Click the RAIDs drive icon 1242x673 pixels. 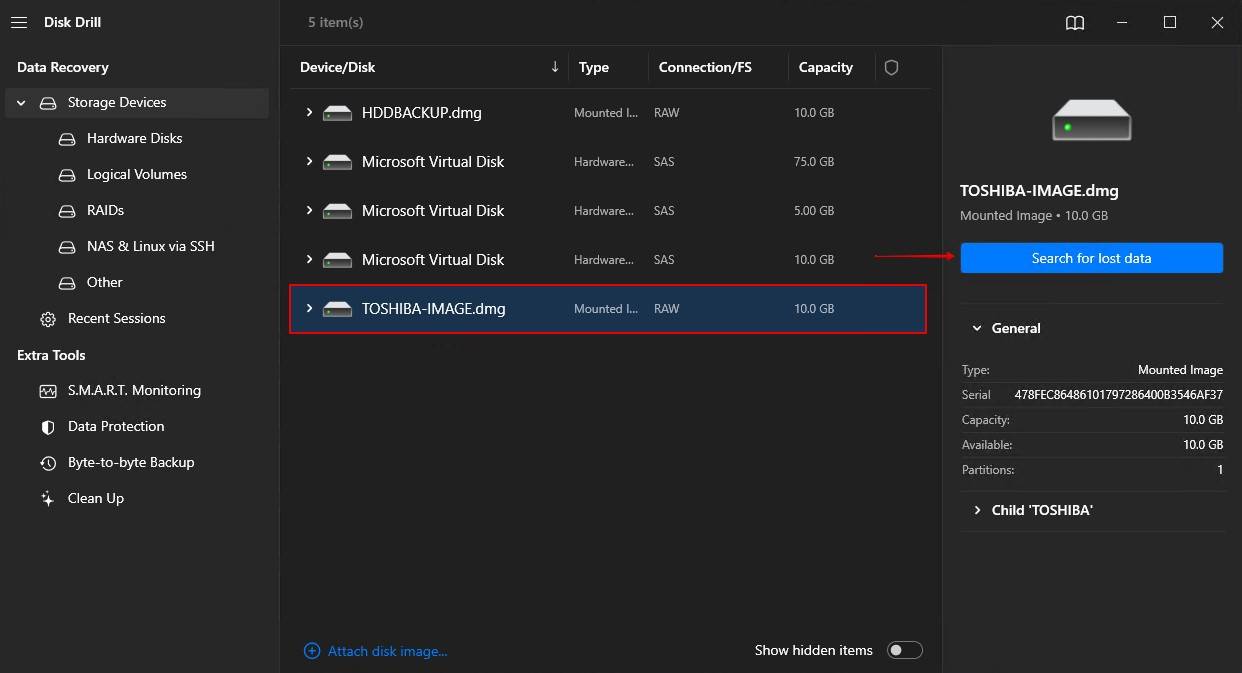[67, 211]
